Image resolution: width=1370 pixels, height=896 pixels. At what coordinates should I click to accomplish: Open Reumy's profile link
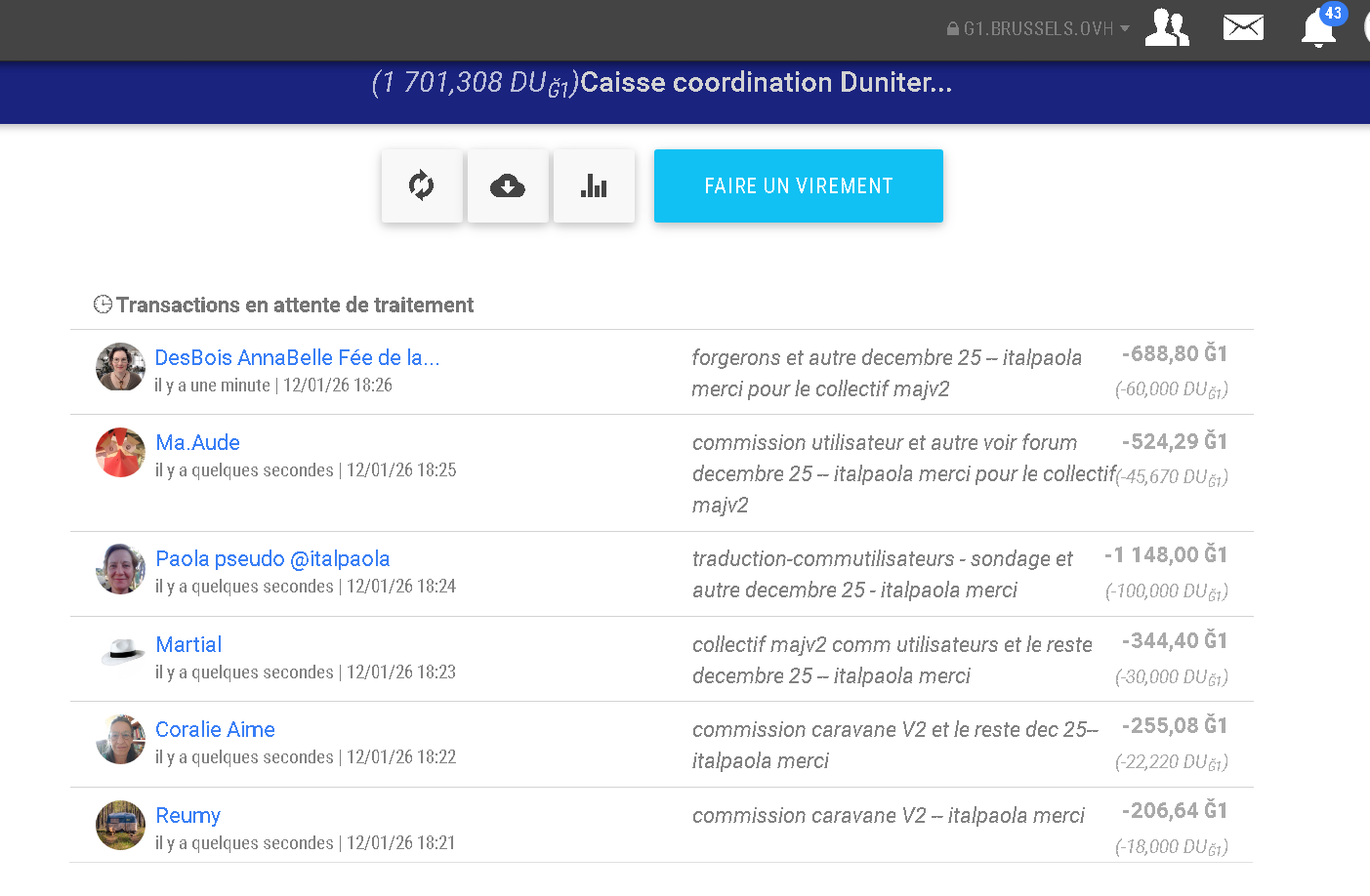pyautogui.click(x=187, y=815)
